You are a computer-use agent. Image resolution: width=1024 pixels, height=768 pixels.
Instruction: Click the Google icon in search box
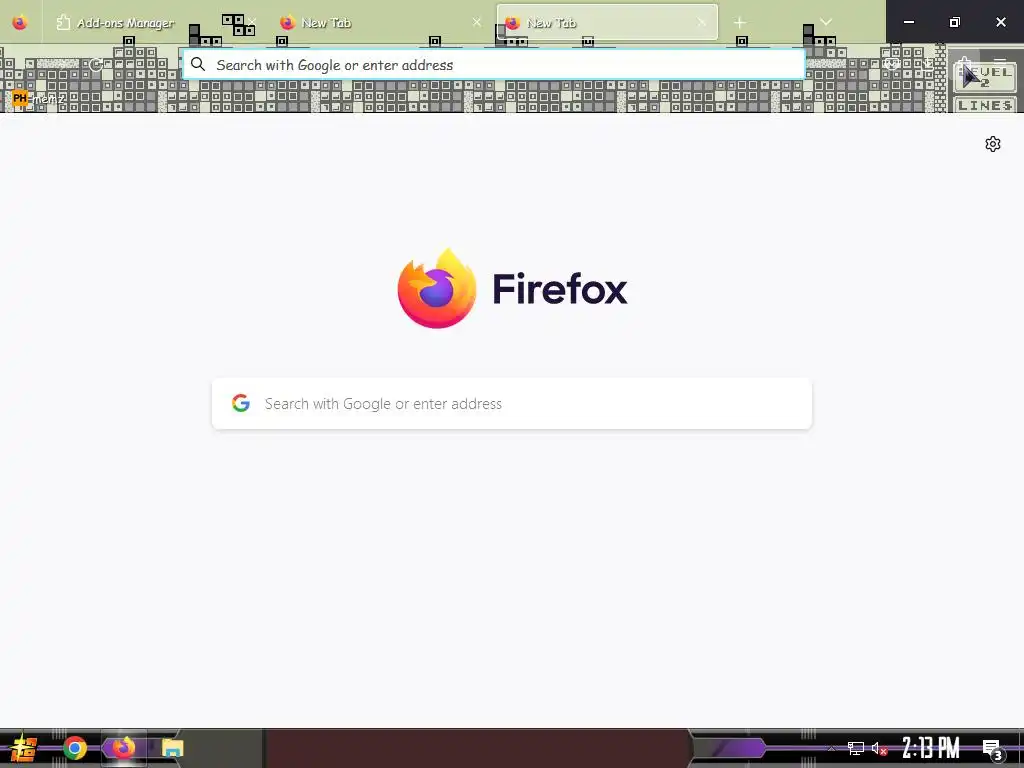(241, 403)
